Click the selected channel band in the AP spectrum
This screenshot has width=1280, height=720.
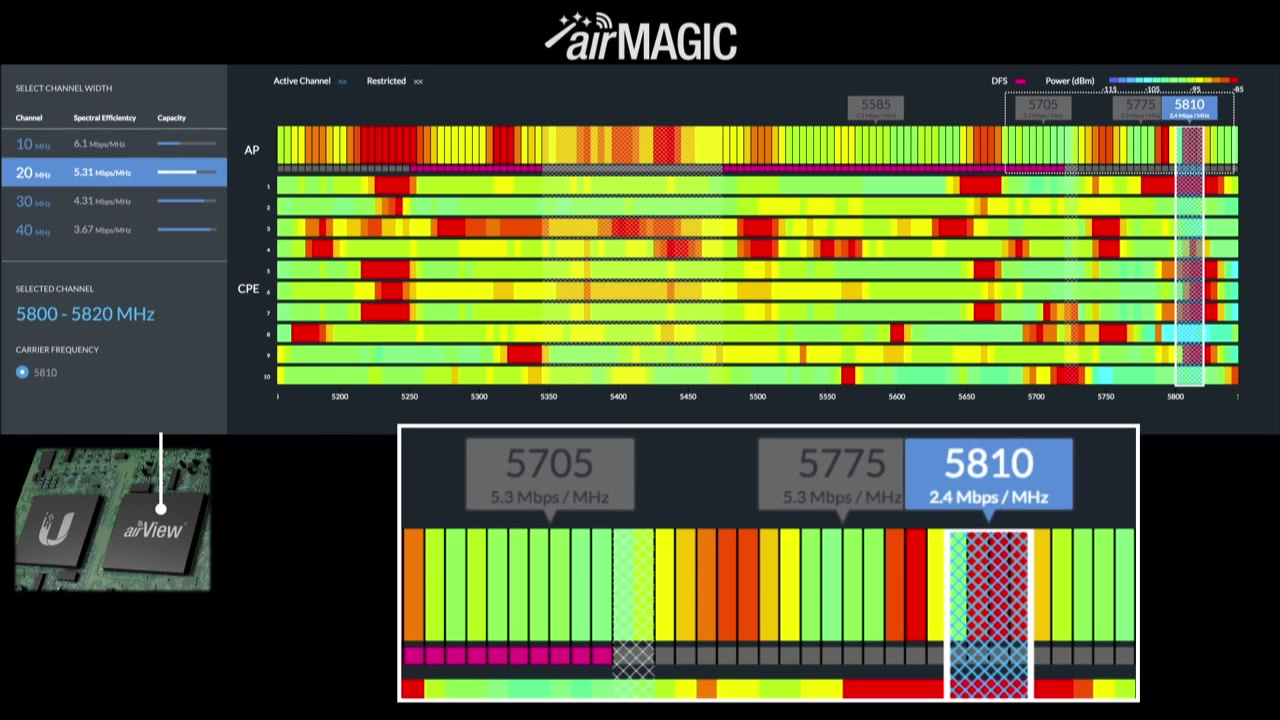(1190, 146)
